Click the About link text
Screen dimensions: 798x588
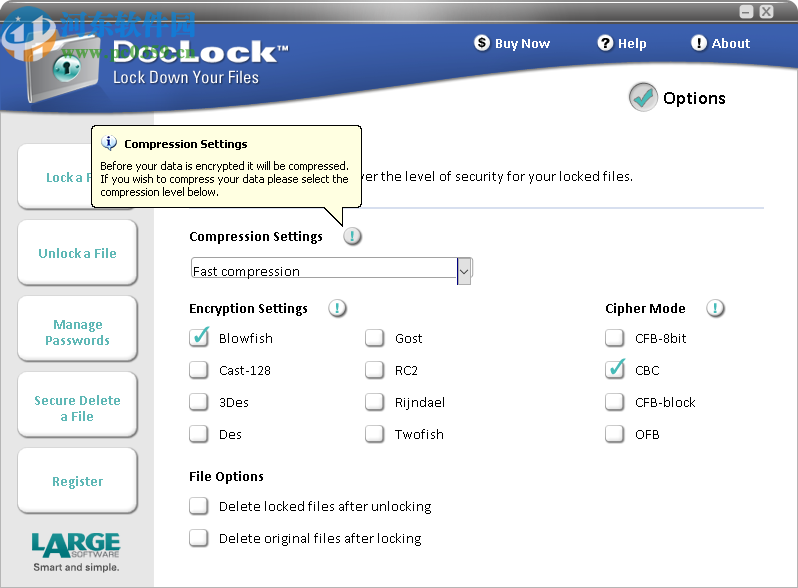click(x=731, y=44)
